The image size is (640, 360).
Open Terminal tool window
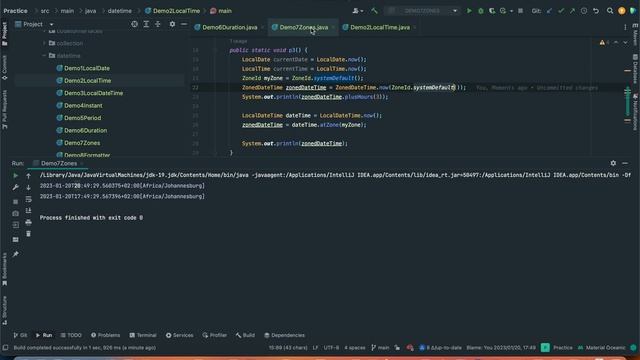click(143, 335)
